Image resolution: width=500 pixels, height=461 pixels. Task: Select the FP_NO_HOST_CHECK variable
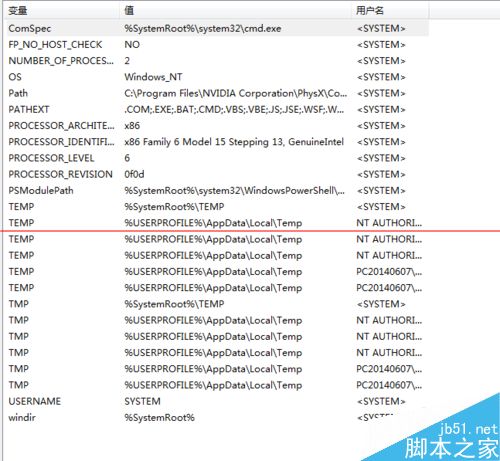tap(55, 45)
